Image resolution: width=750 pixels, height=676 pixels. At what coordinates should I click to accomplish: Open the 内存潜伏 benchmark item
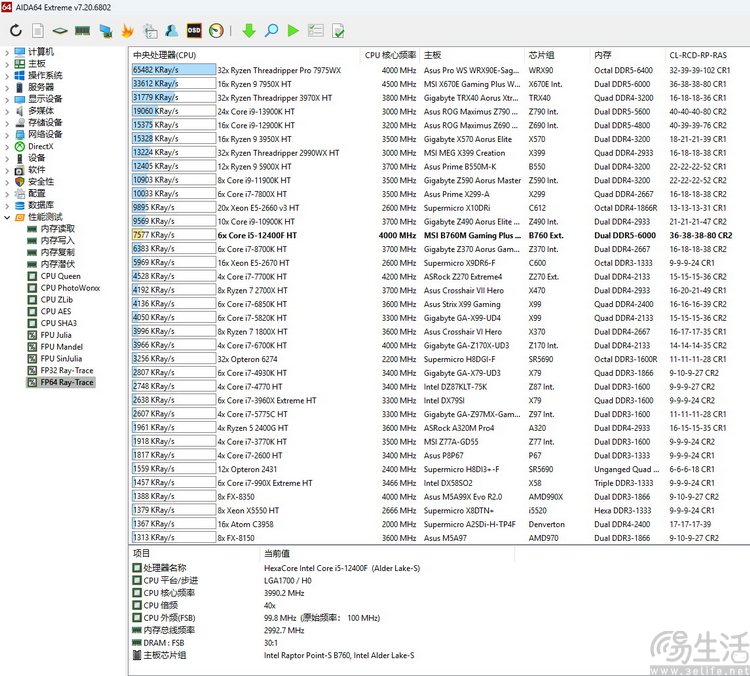point(51,264)
